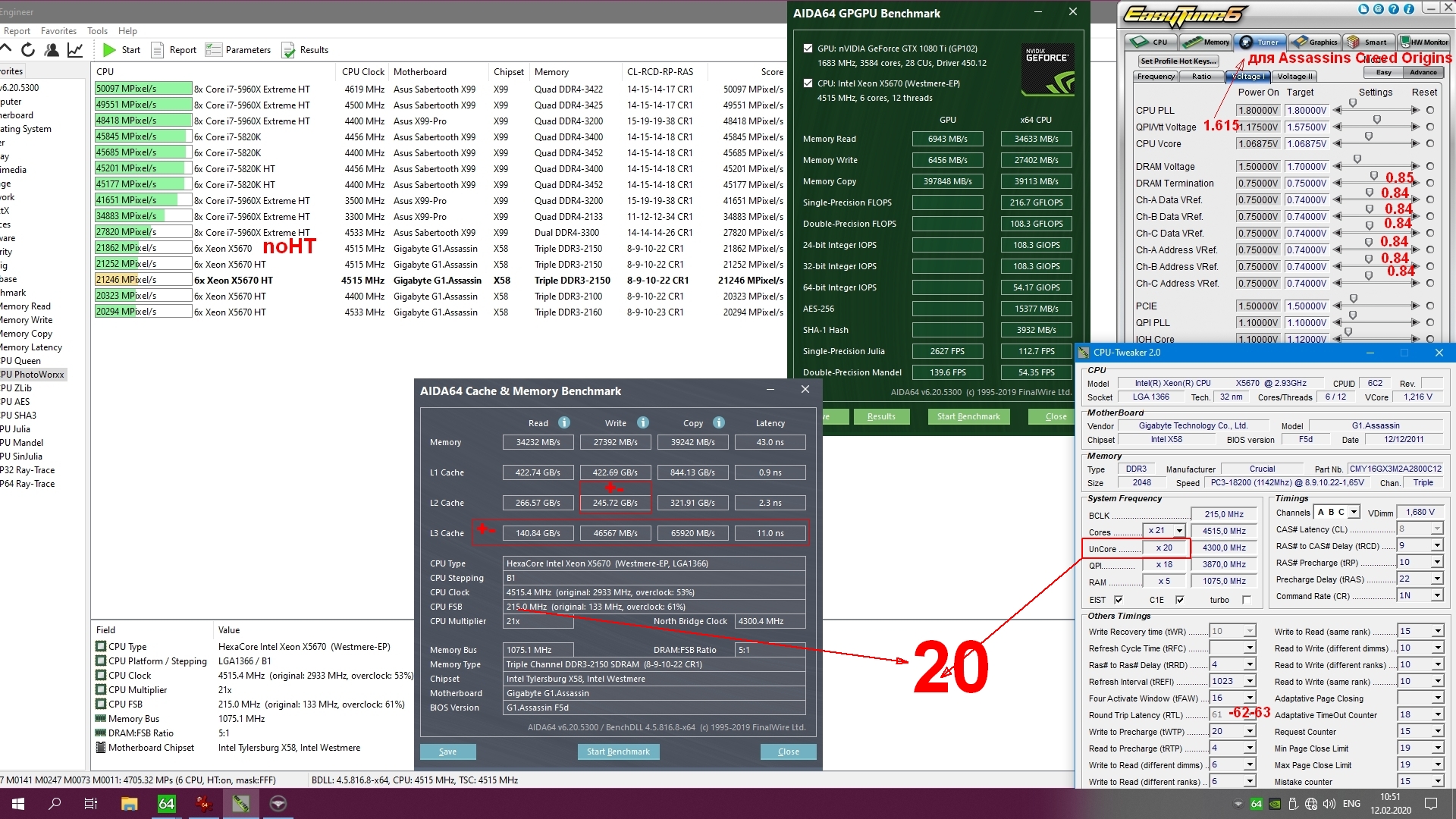This screenshot has height=819, width=1456.
Task: Switch to the Voltage II tab
Action: (1294, 77)
